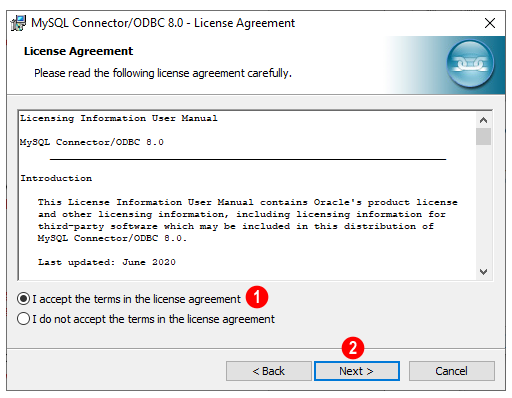
Task: Go to the previous step with Back
Action: [269, 371]
